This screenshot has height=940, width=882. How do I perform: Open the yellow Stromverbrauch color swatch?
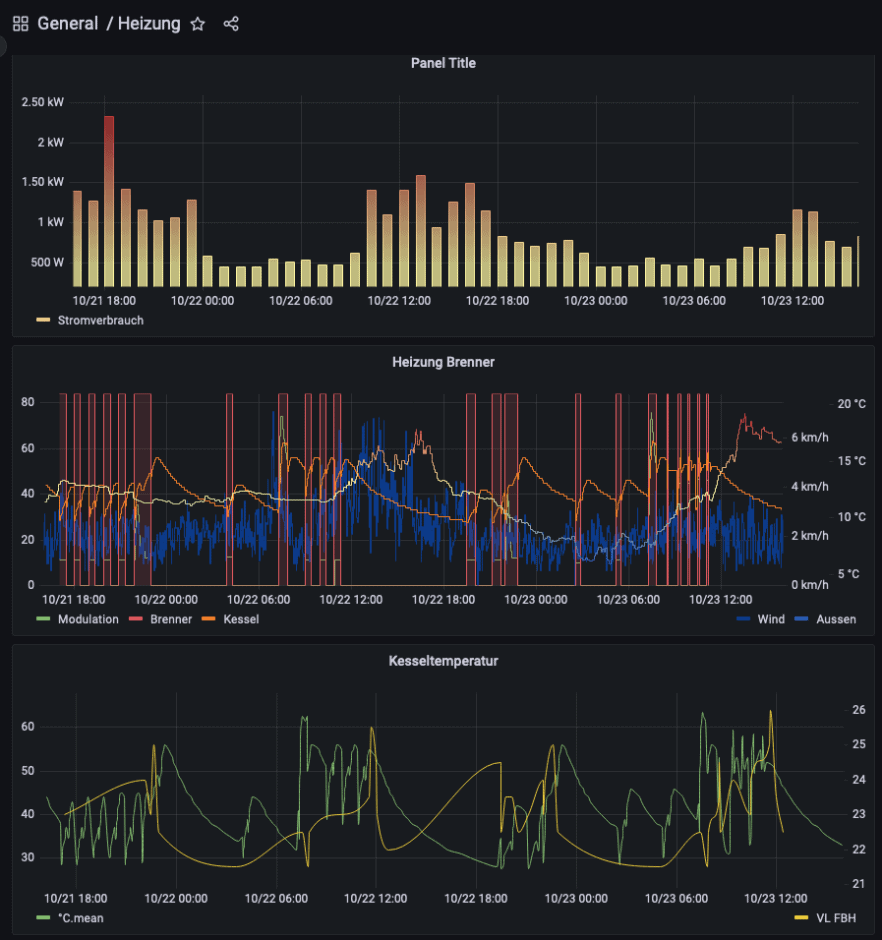coord(43,321)
